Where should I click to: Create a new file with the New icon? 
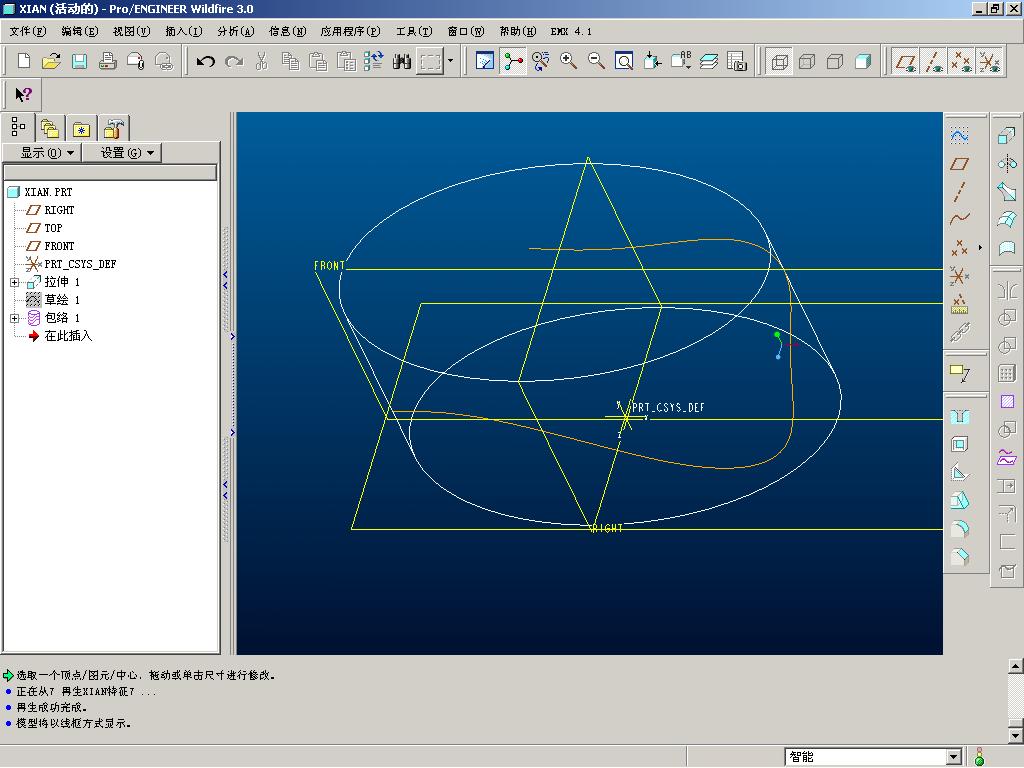(x=24, y=61)
